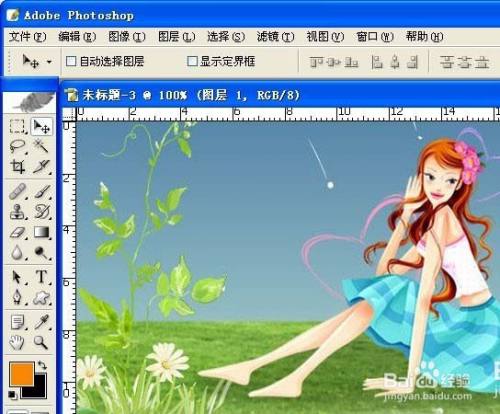Select the Path Selection tool
Image resolution: width=500 pixels, height=414 pixels.
(x=17, y=277)
